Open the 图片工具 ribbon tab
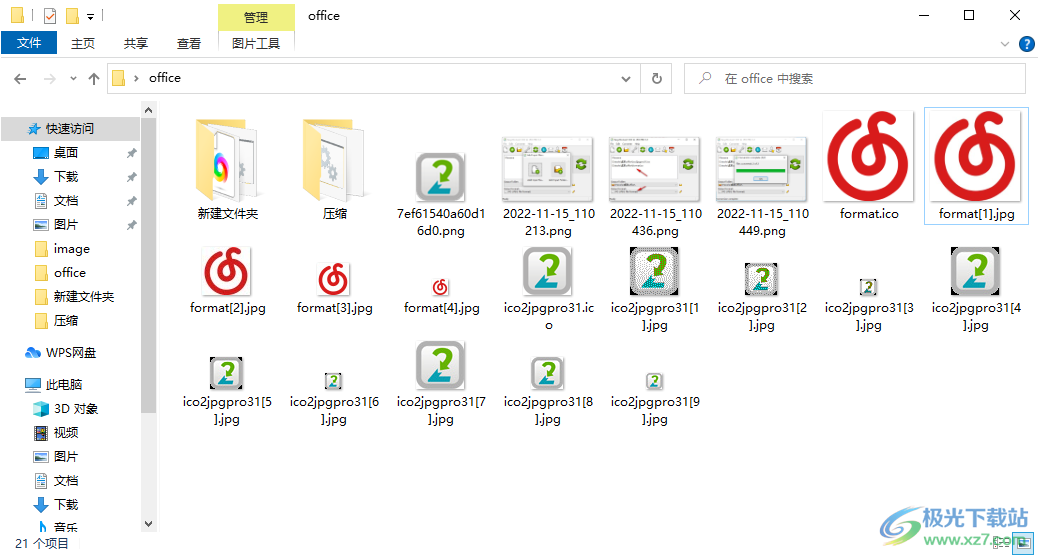This screenshot has width=1039, height=556. [256, 43]
